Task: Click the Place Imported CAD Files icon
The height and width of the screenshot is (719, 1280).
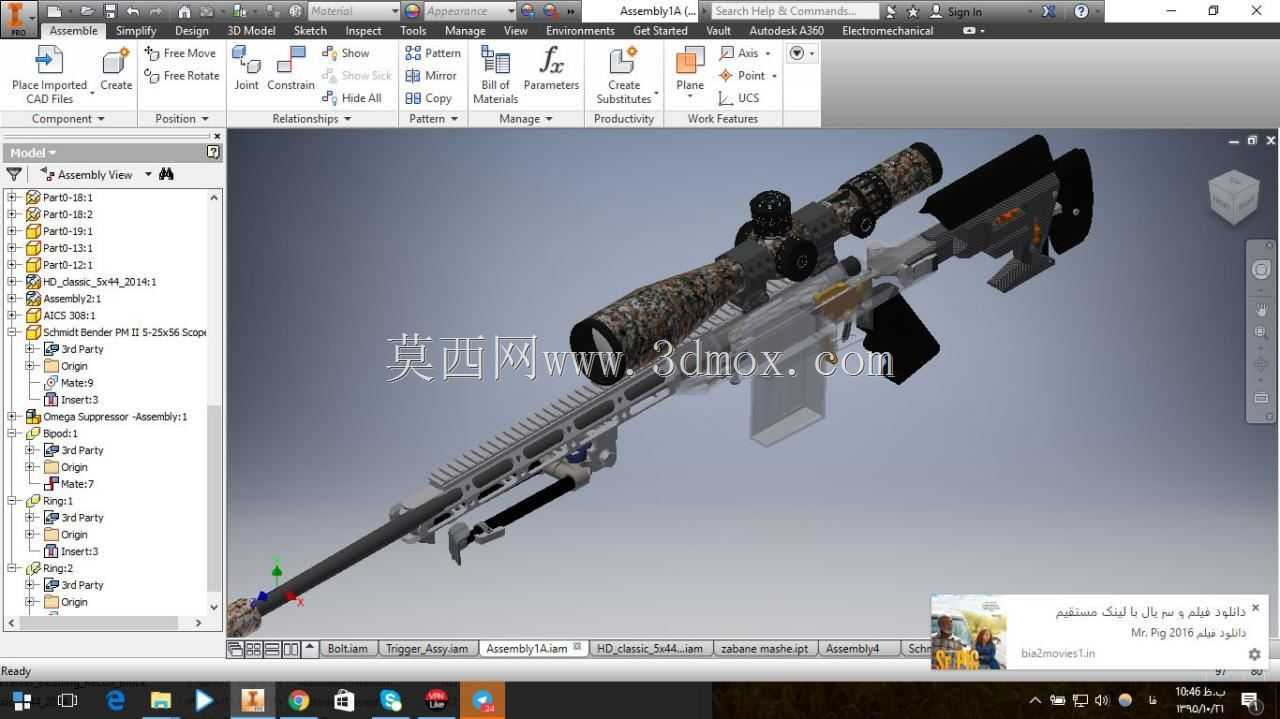Action: point(48,62)
